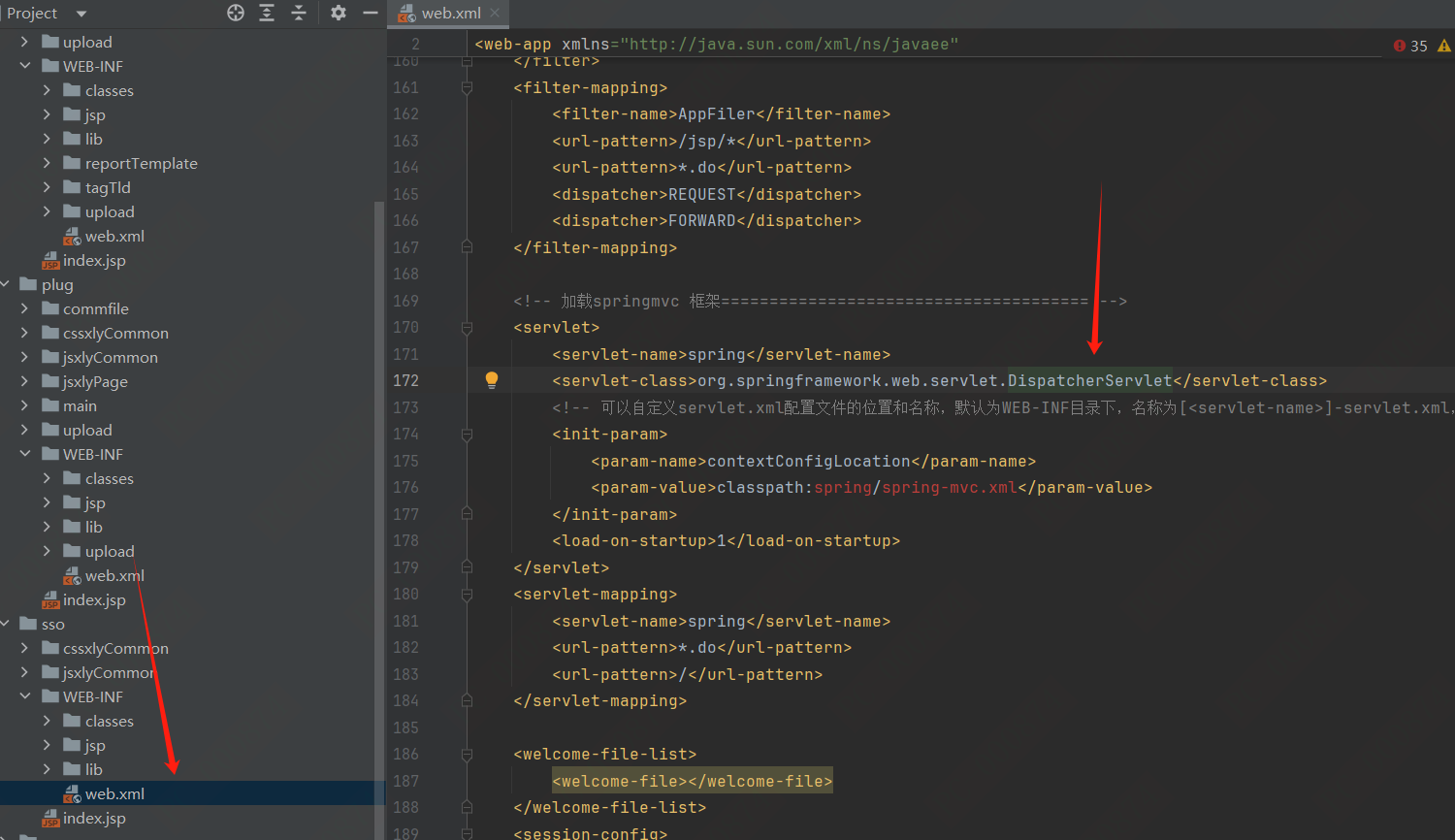The image size is (1455, 840).
Task: Fold the init-param block at line 174
Action: tap(467, 435)
